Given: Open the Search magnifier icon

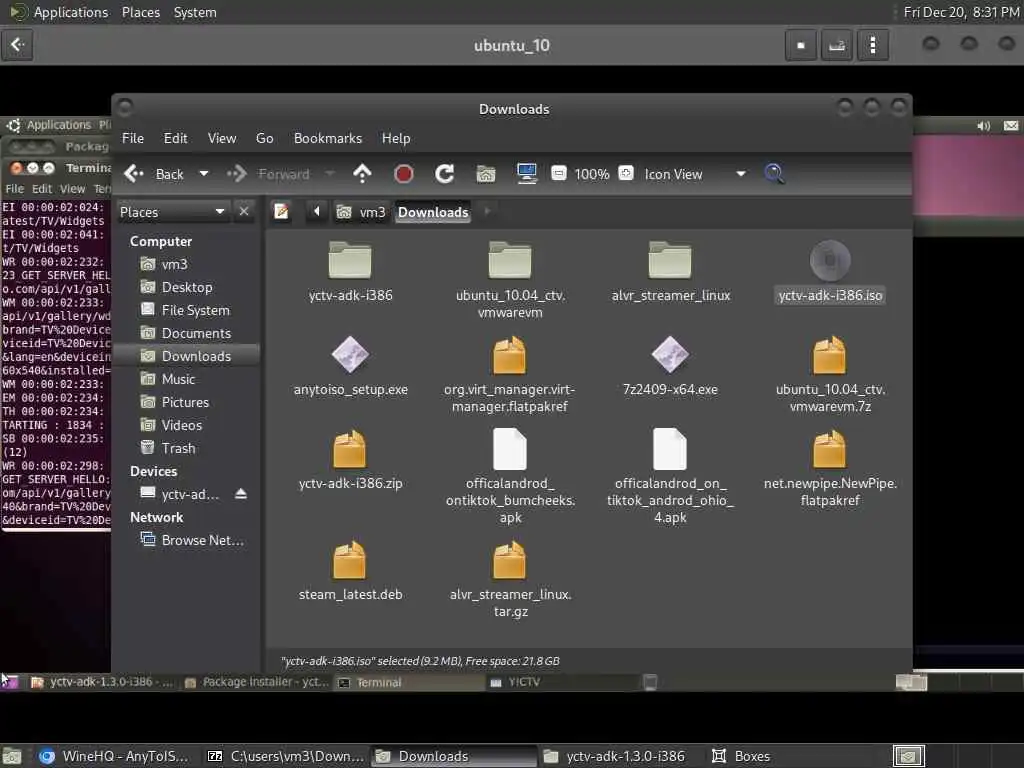Looking at the screenshot, I should (774, 174).
